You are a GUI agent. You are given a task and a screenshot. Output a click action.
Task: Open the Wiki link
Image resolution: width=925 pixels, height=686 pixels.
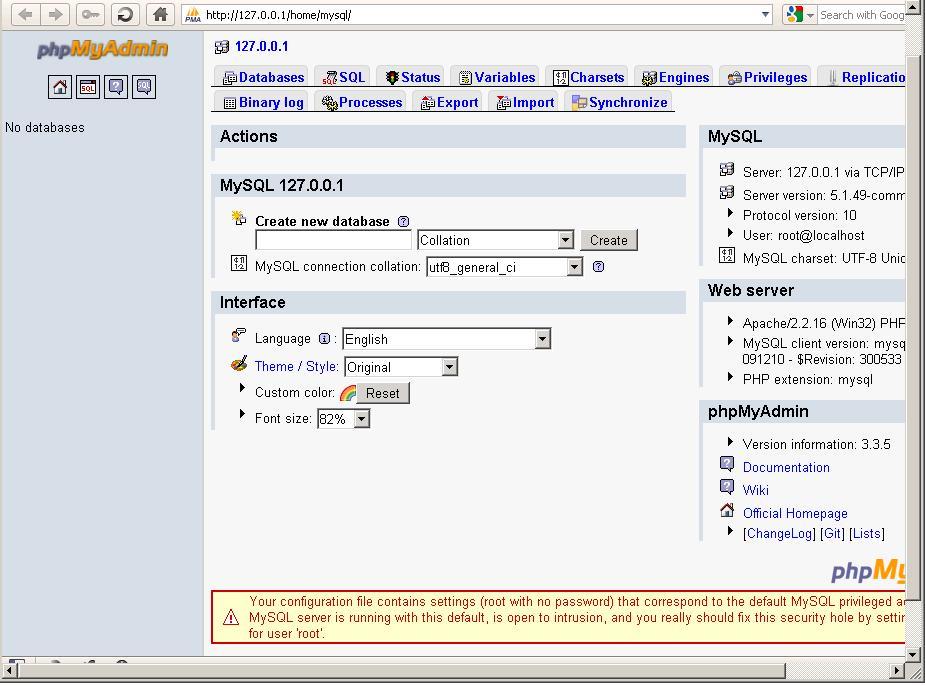(755, 489)
